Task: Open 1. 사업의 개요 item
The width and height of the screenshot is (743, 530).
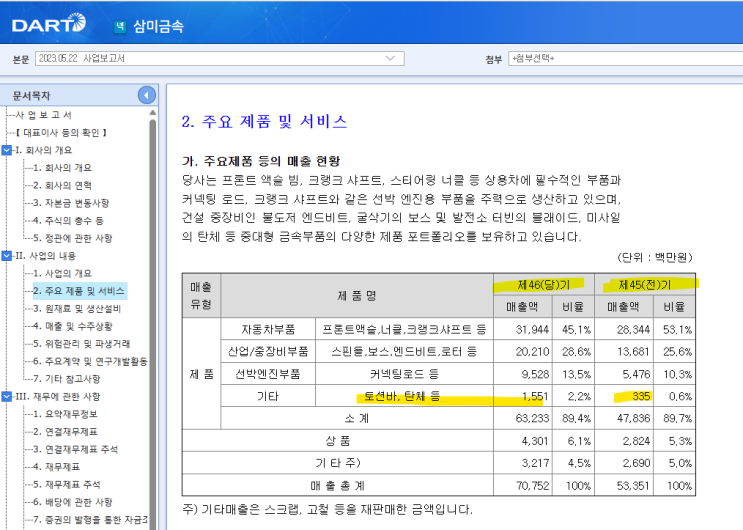Action: (63, 274)
